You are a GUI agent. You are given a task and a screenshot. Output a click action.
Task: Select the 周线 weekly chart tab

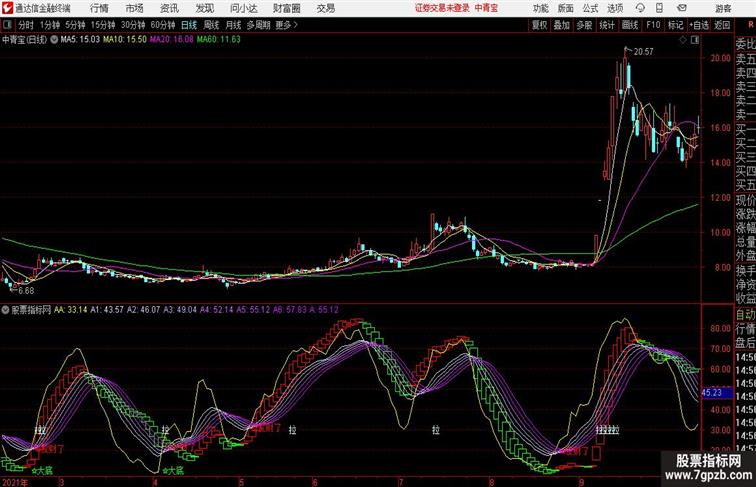tap(211, 25)
